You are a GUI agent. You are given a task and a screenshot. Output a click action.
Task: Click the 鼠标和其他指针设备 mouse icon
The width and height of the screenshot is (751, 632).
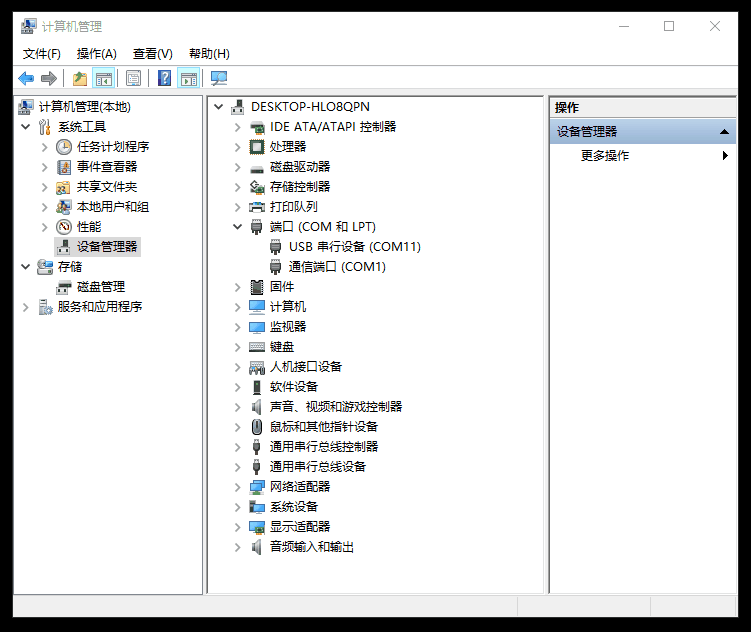click(257, 427)
